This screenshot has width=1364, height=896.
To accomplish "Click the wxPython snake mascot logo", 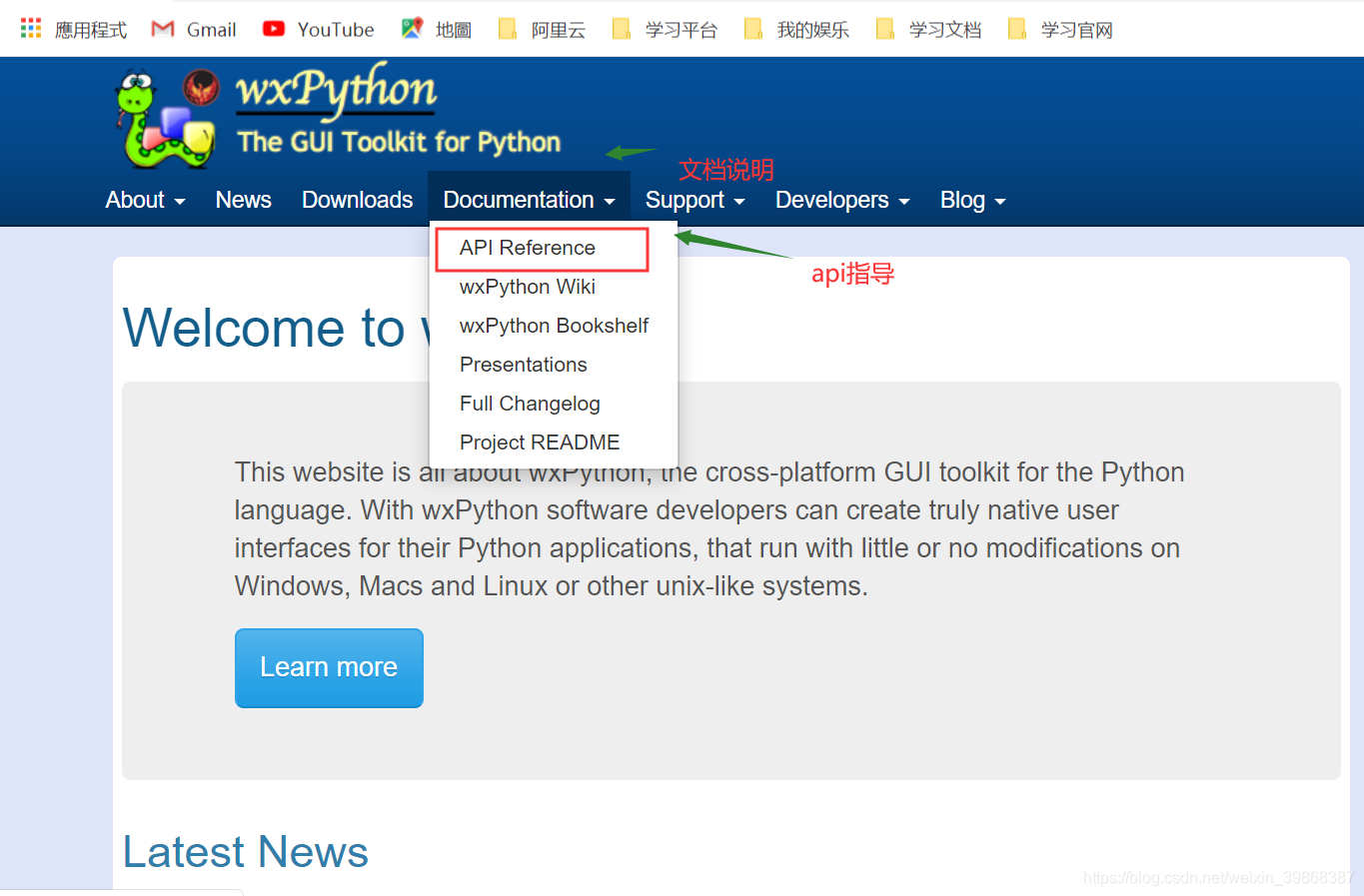I will click(166, 118).
